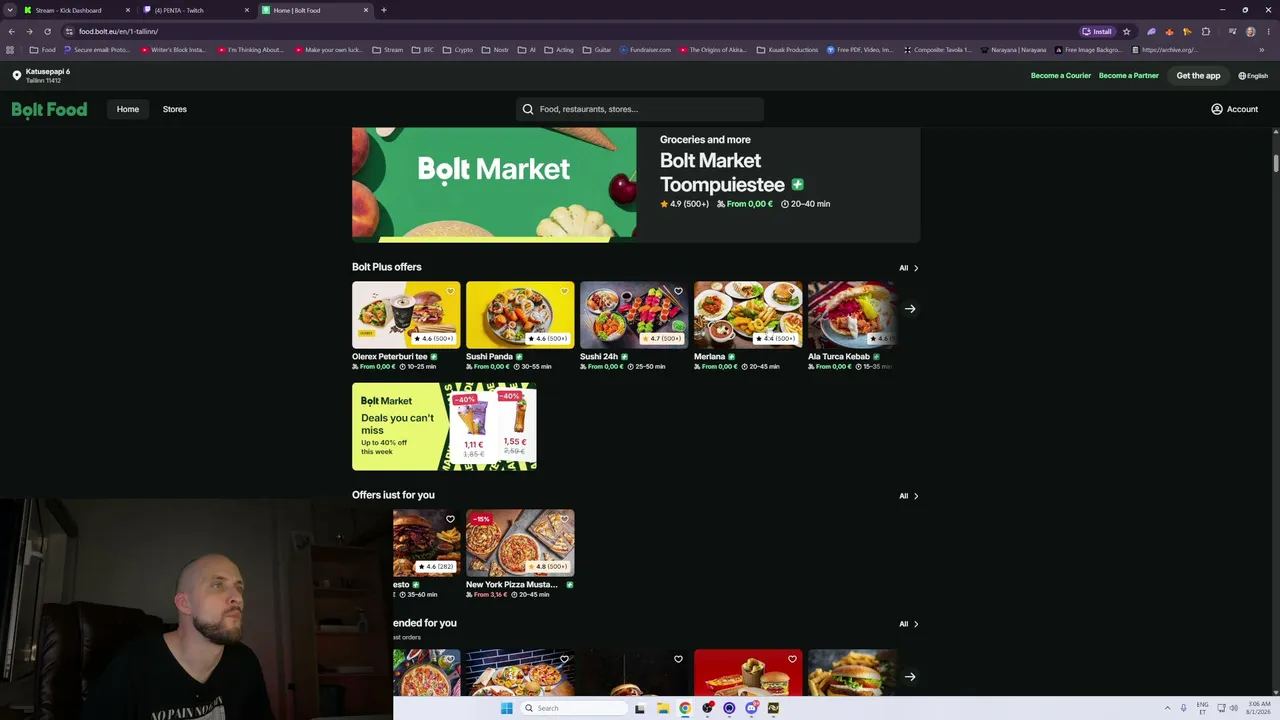Viewport: 1280px width, 720px height.
Task: Go to the Home tab
Action: (x=128, y=109)
